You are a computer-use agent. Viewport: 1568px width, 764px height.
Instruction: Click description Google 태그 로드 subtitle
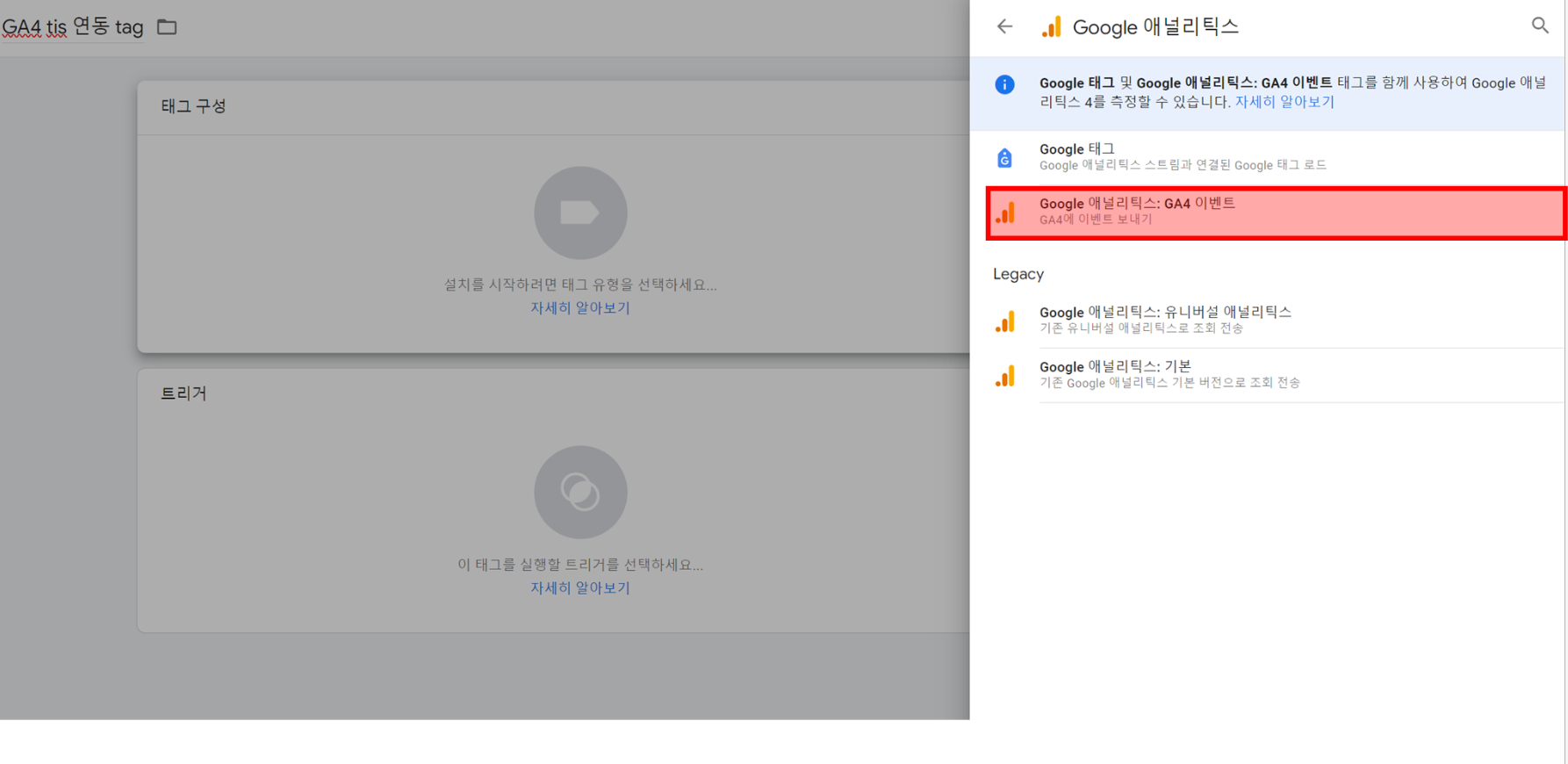point(1183,165)
